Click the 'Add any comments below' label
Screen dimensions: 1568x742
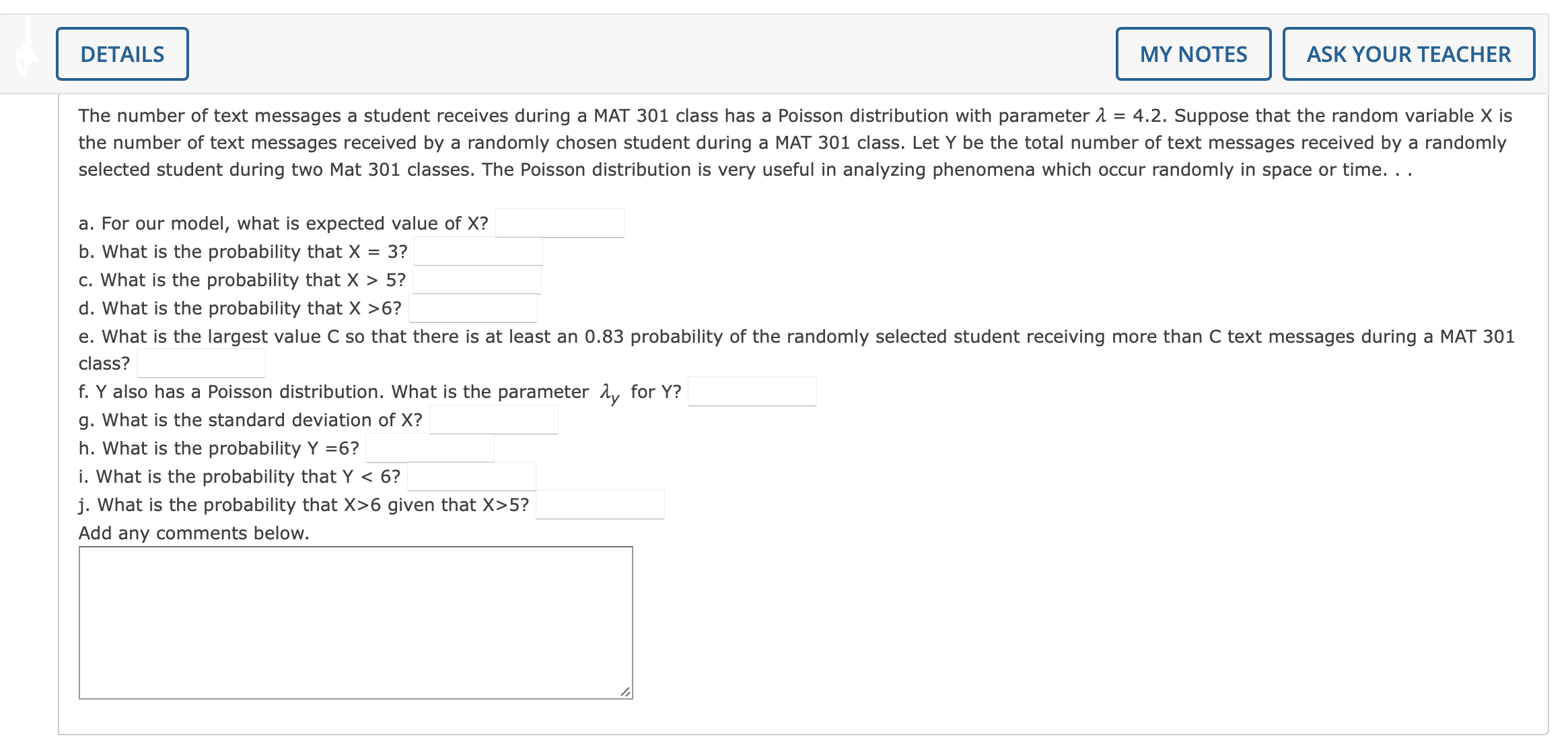(x=194, y=533)
